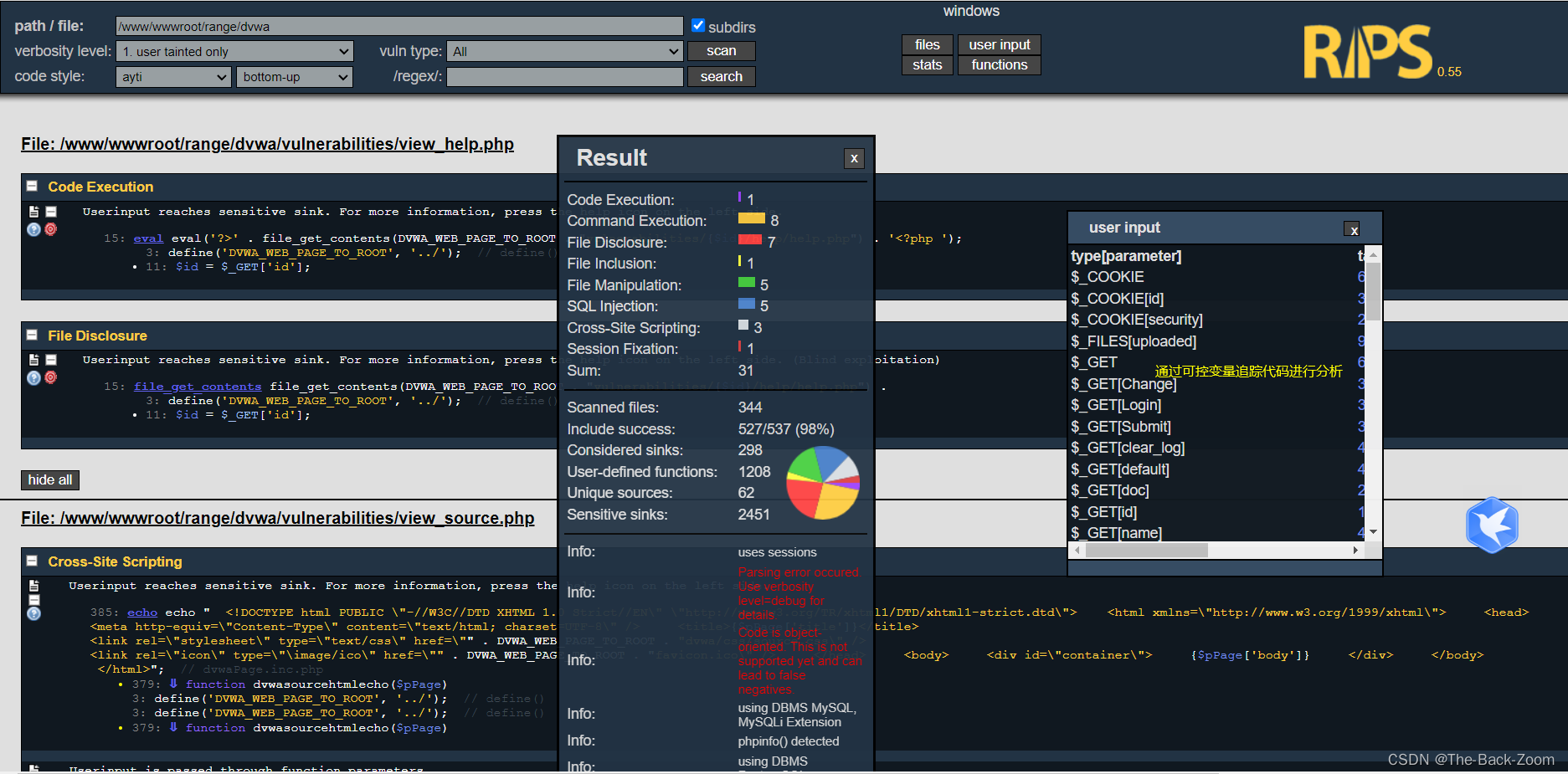The image size is (1568, 774).
Task: Click the scan button
Action: click(722, 51)
